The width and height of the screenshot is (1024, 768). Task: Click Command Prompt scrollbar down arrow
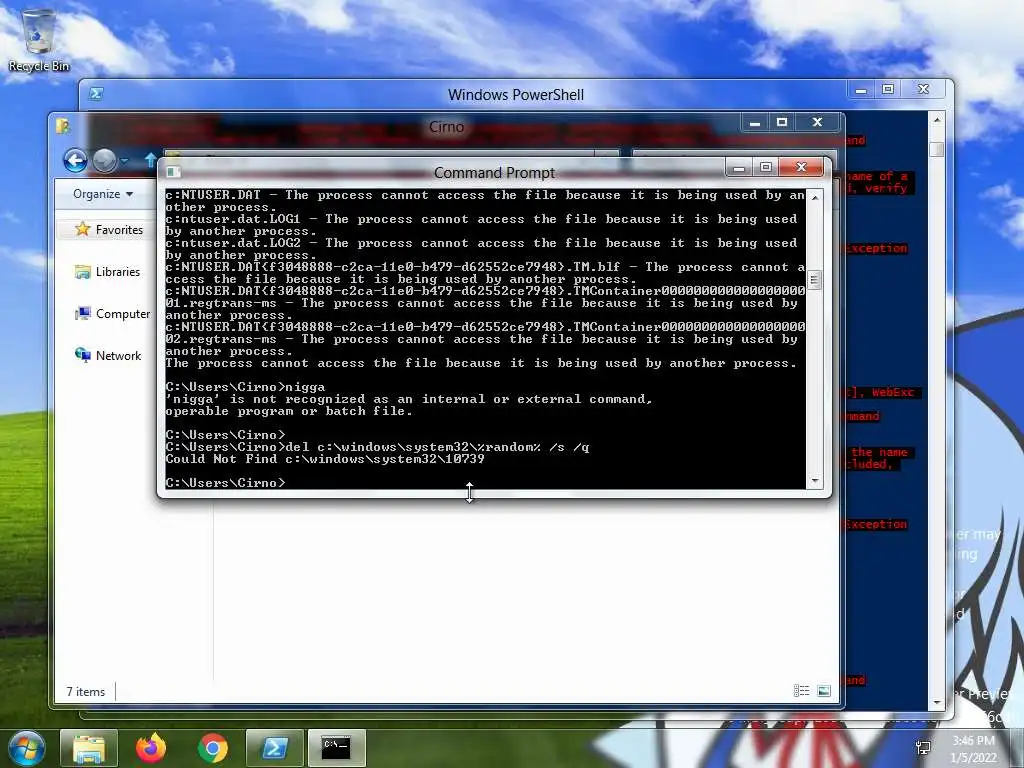pos(814,481)
